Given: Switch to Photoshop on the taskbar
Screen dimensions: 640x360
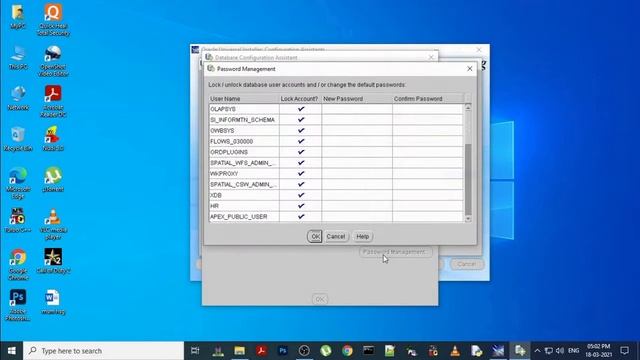Looking at the screenshot, I should (282, 351).
